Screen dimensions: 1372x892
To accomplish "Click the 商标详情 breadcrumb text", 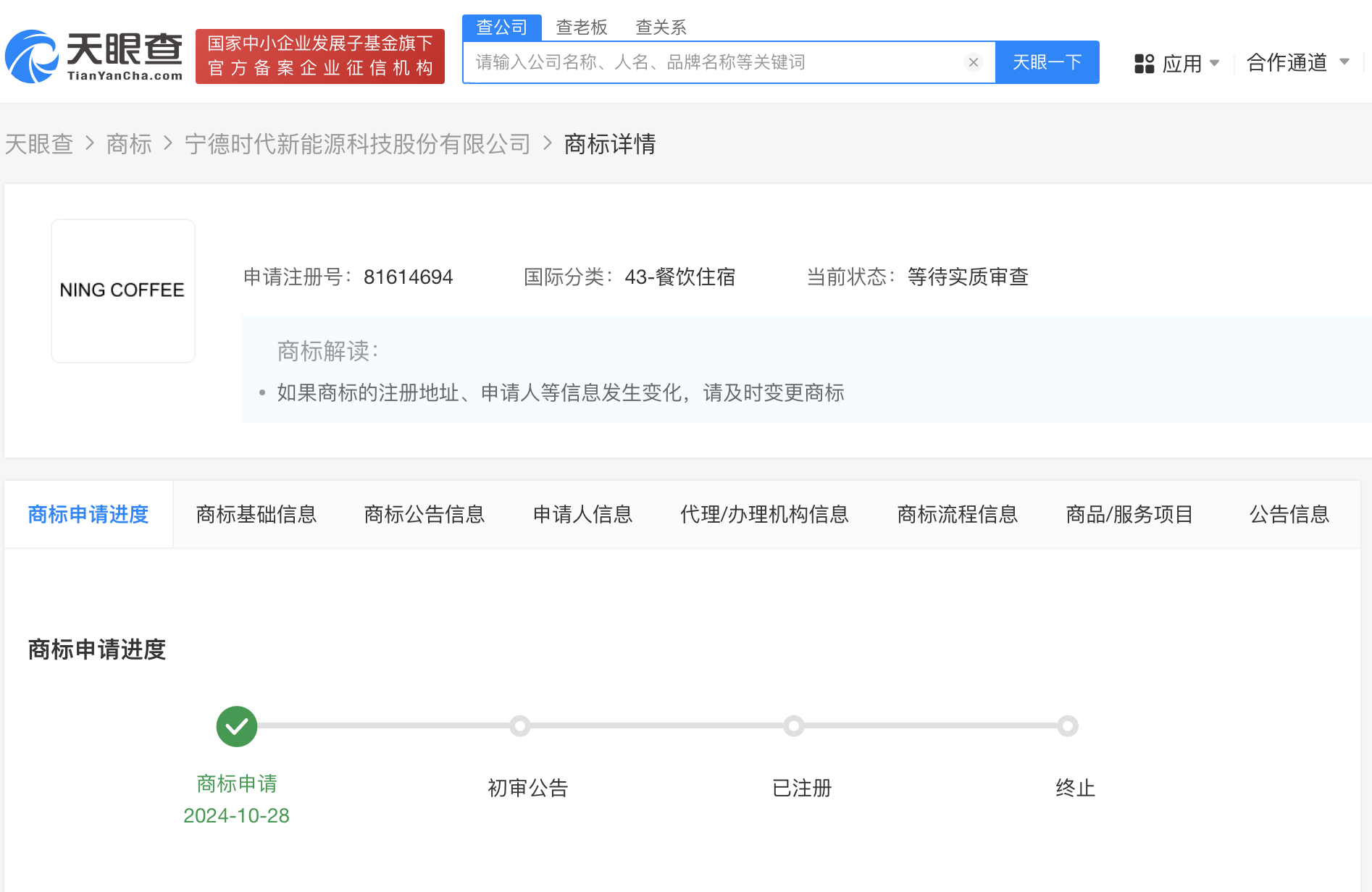I will pos(610,144).
